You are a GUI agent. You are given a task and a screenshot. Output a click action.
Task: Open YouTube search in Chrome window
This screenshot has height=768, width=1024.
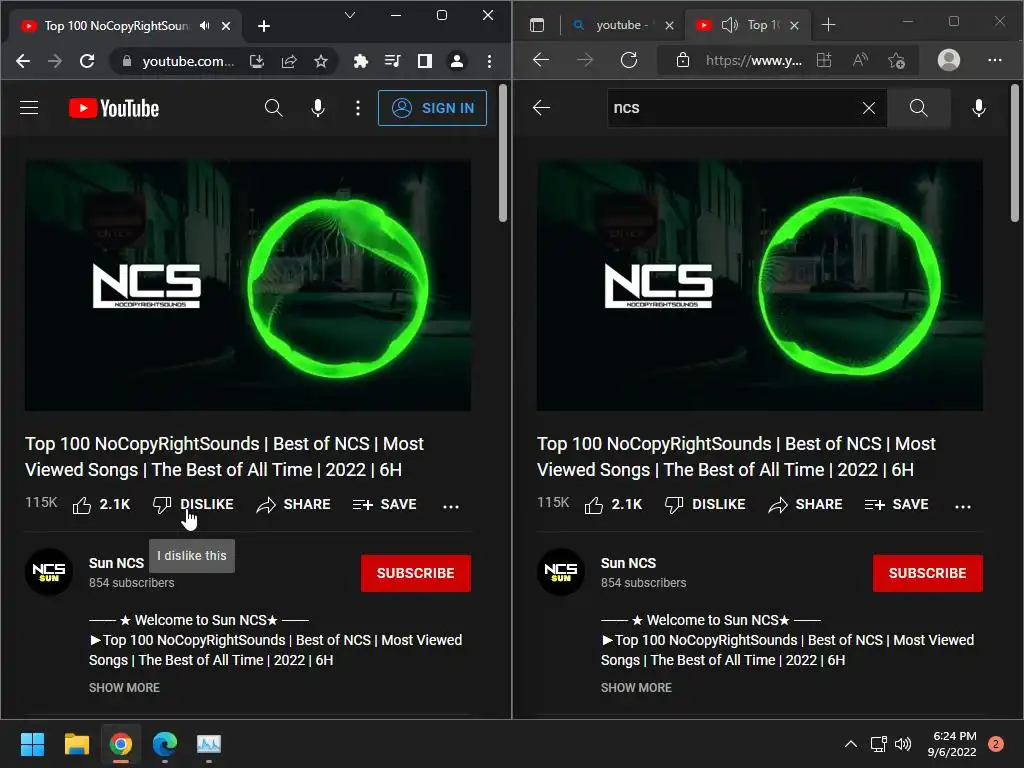(274, 108)
